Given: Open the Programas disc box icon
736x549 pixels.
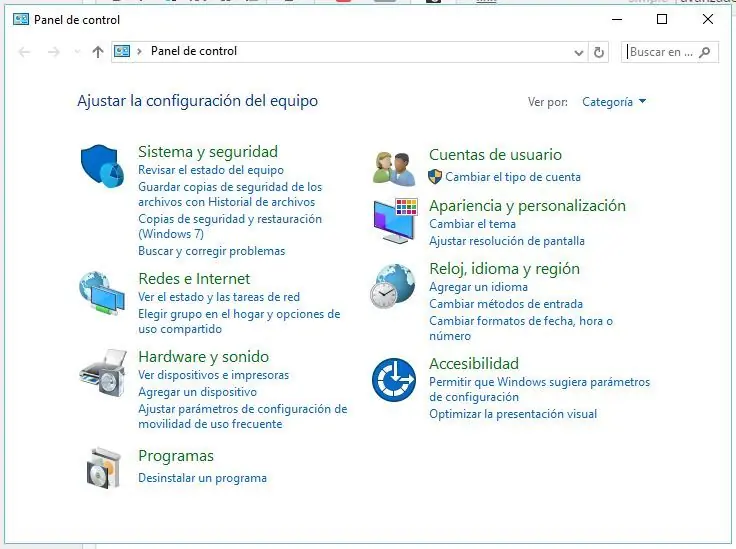Looking at the screenshot, I should click(x=104, y=468).
